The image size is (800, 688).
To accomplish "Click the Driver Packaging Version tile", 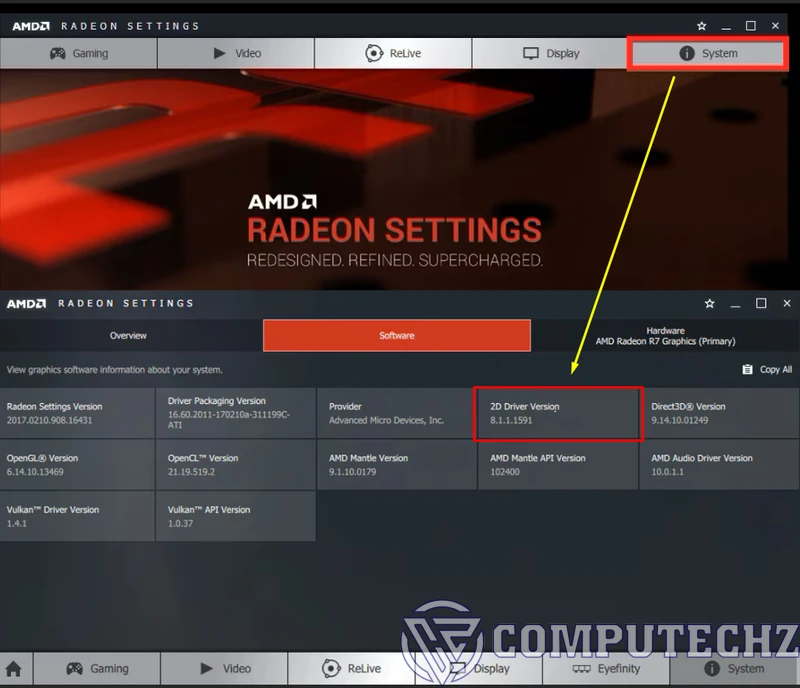I will point(236,413).
